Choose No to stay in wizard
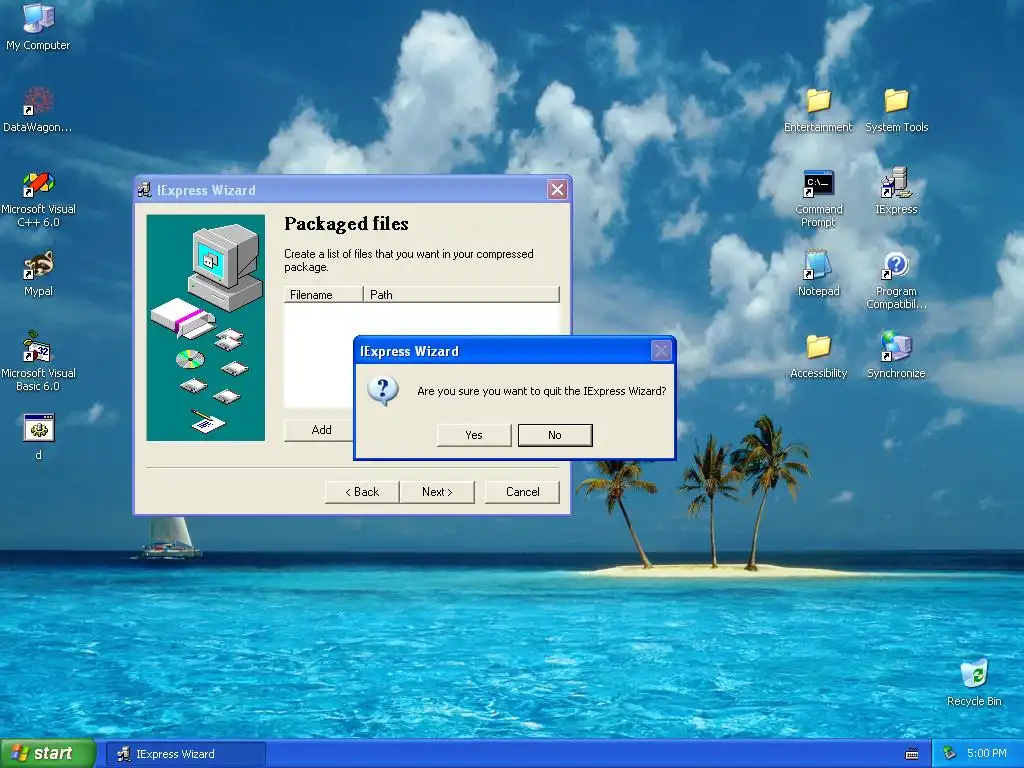 point(555,435)
